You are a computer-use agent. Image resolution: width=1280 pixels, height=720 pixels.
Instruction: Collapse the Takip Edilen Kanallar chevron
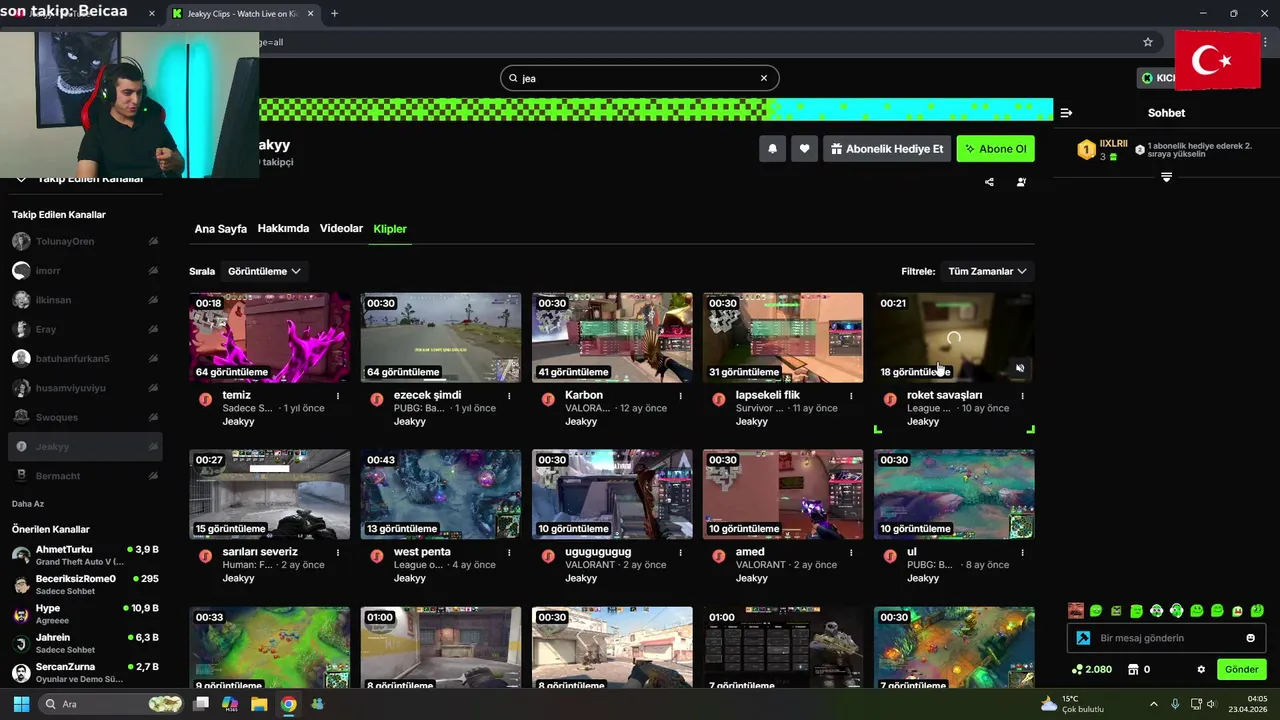21,179
